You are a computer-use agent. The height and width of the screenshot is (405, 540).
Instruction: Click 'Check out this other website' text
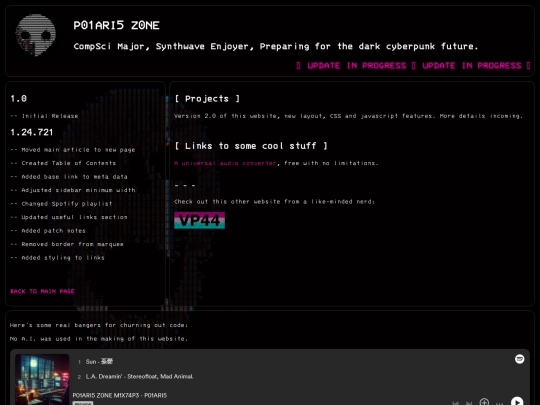tap(274, 202)
